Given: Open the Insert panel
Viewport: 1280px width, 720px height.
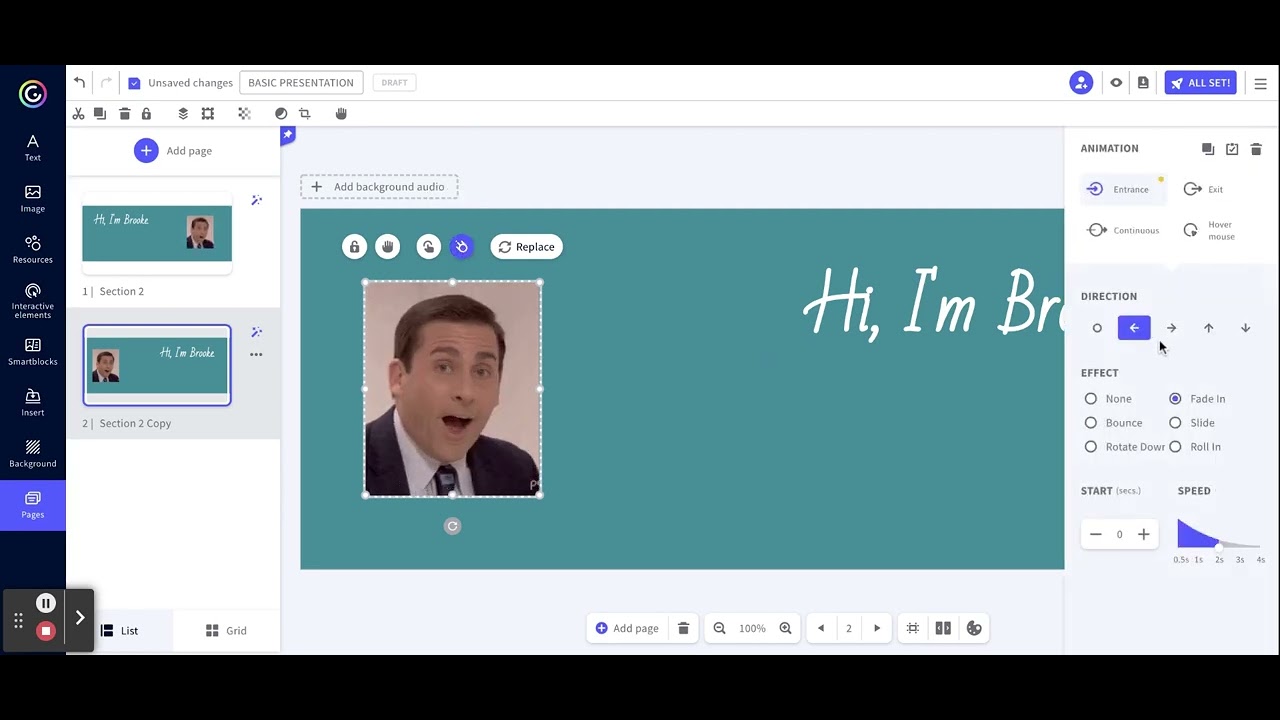Looking at the screenshot, I should coord(33,403).
